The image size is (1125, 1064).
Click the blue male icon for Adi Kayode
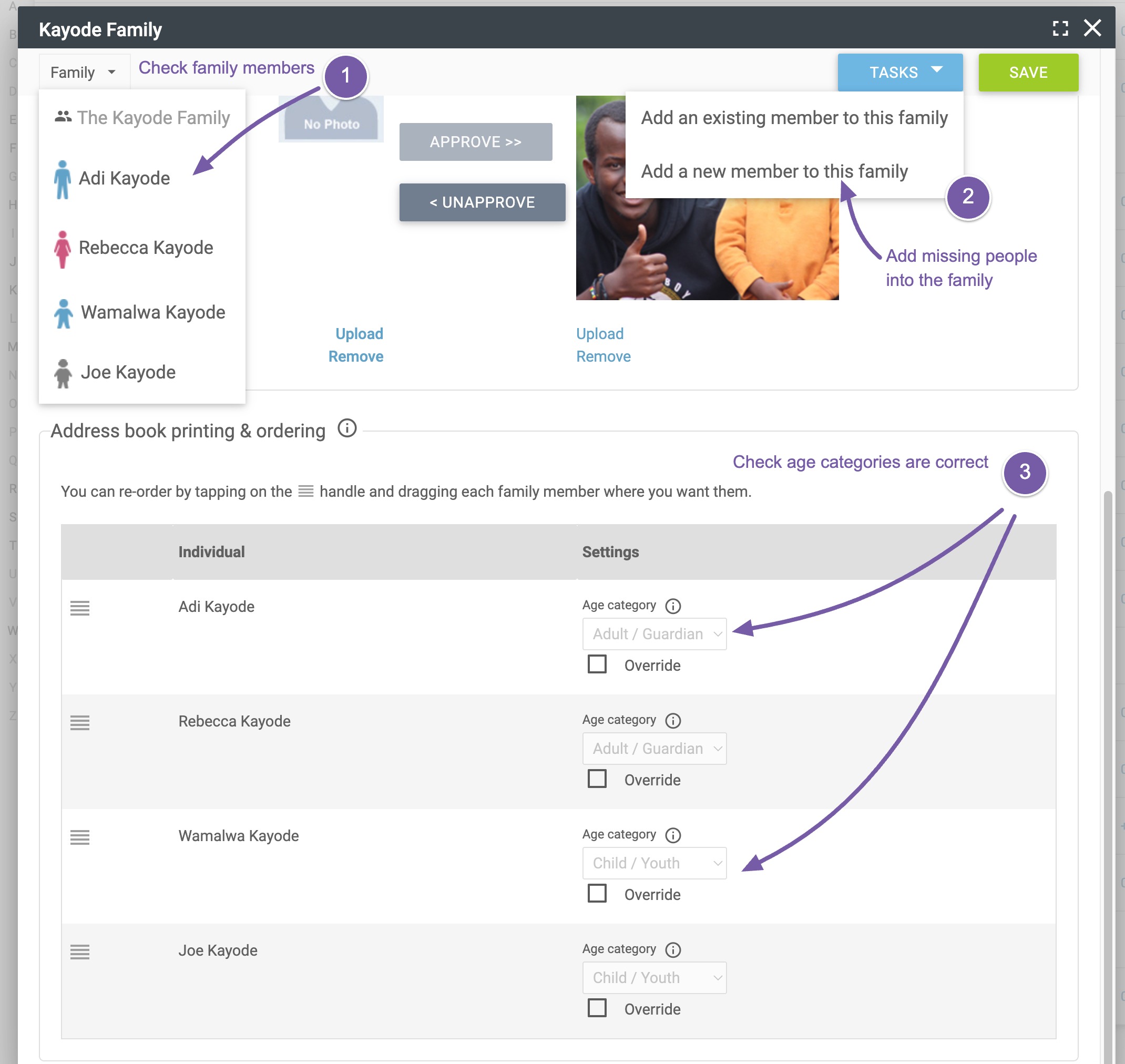63,179
